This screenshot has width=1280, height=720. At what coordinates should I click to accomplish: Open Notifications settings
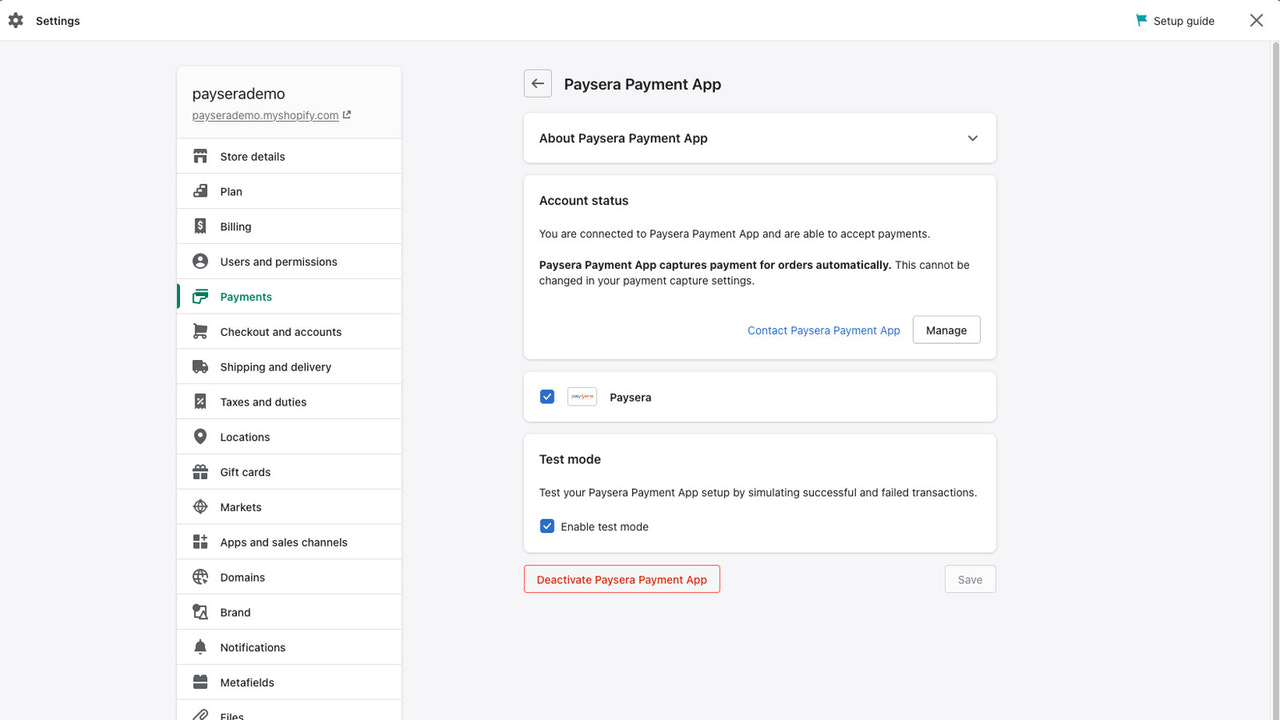[289, 646]
